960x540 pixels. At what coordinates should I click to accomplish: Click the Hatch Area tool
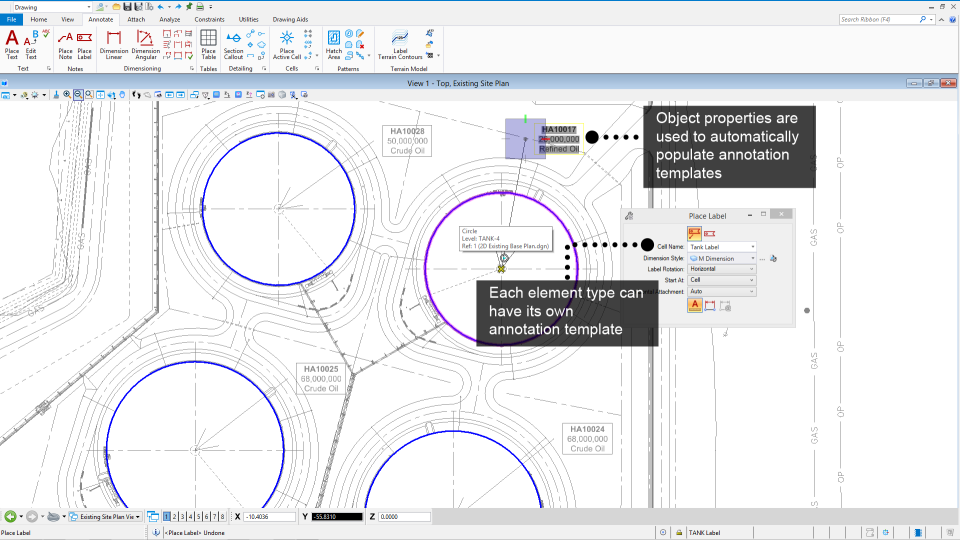pyautogui.click(x=334, y=44)
